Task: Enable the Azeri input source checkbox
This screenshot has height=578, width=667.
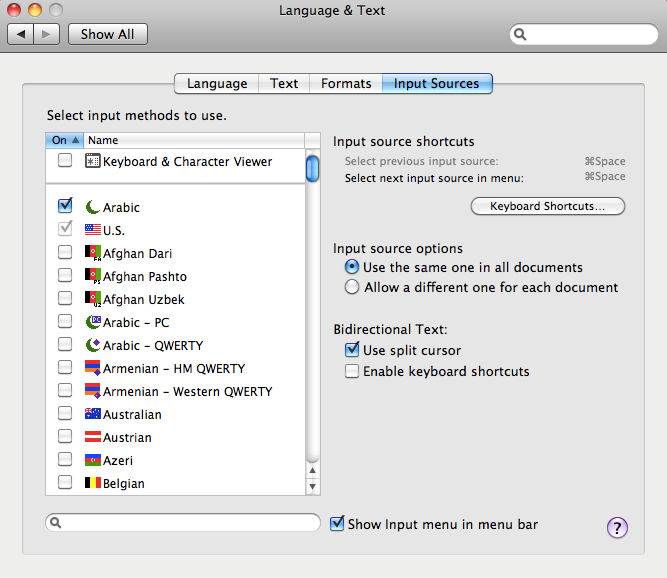Action: click(x=65, y=459)
